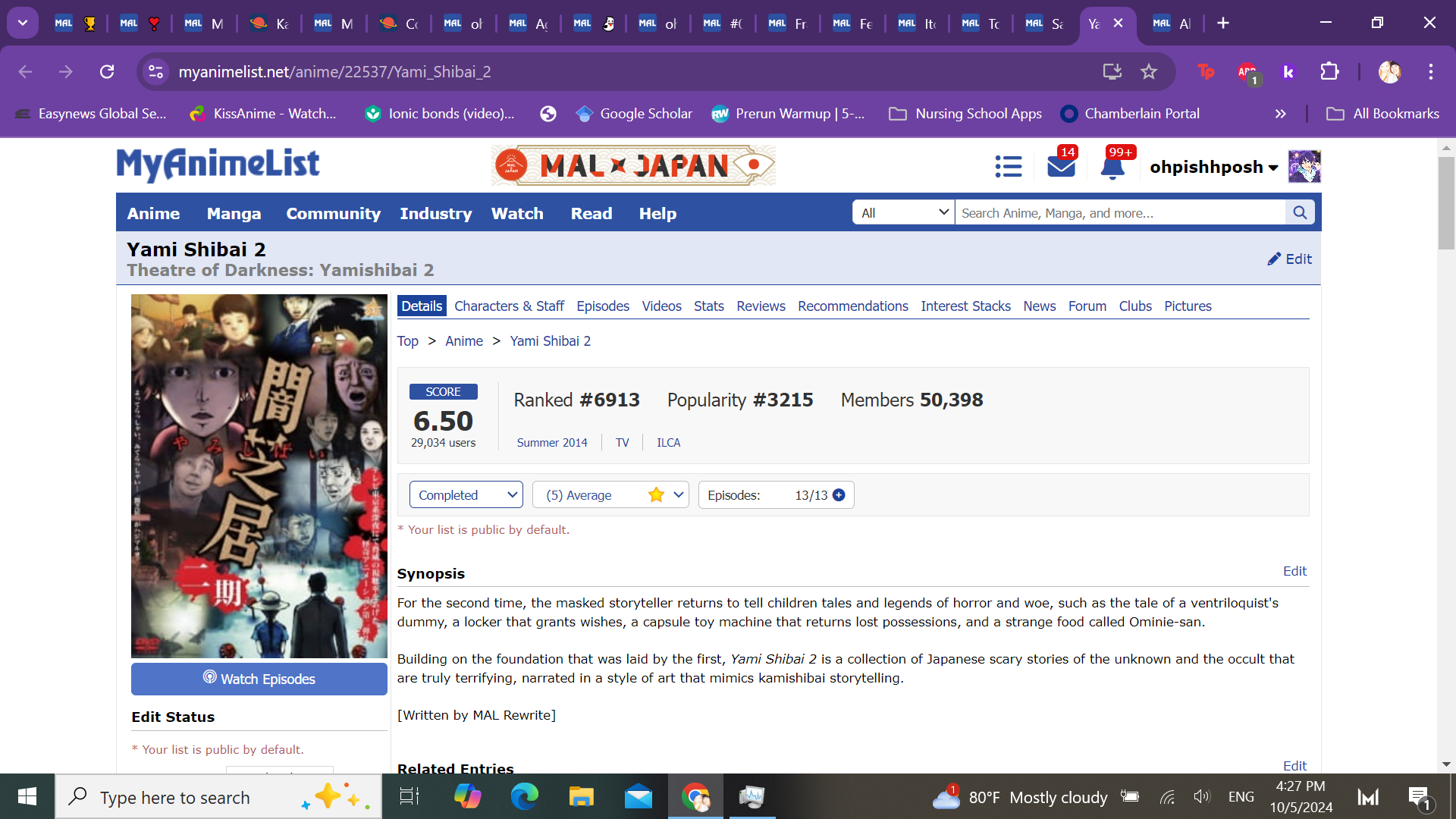Open the Manga menu in the nav bar
This screenshot has width=1456, height=819.
(234, 214)
